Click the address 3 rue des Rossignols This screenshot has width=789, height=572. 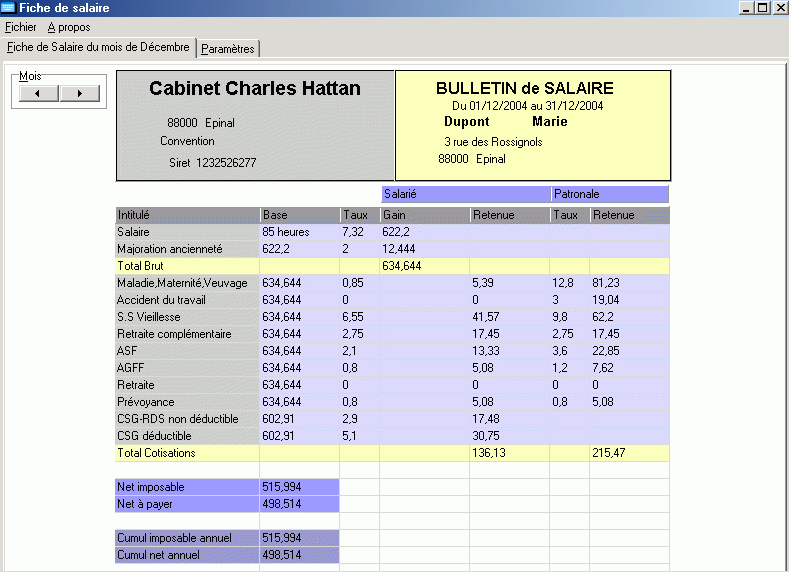point(493,142)
